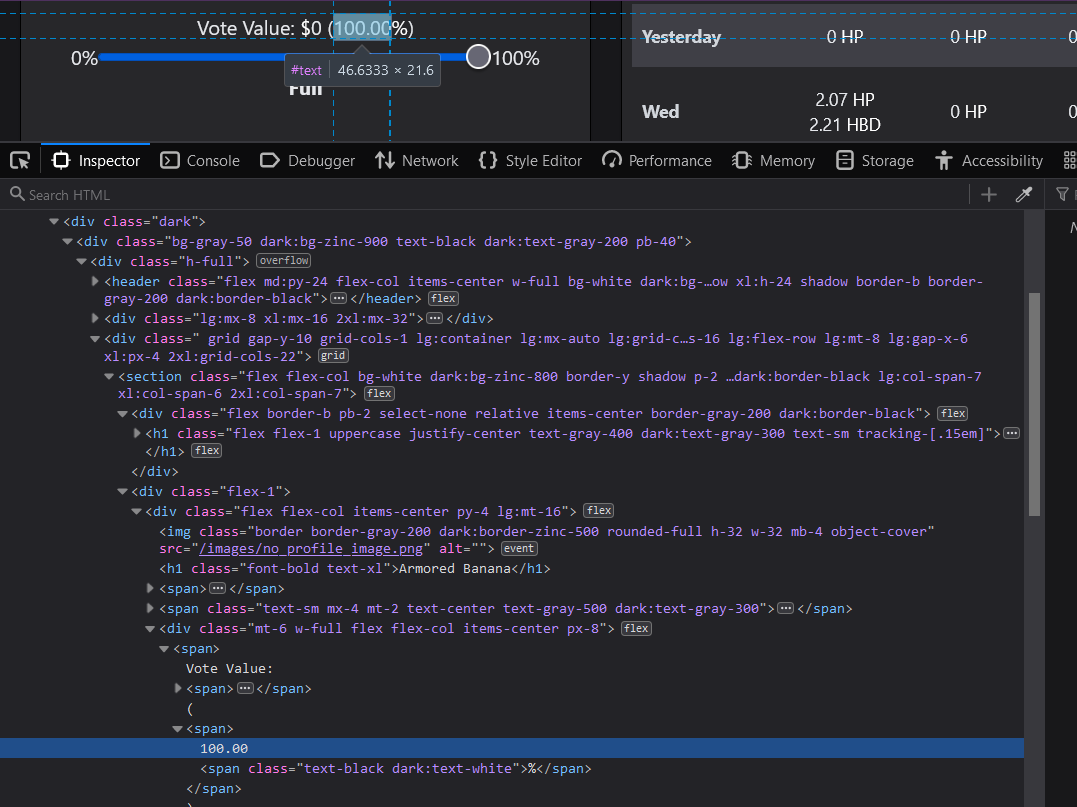Toggle the grid badge on grid div

[333, 356]
